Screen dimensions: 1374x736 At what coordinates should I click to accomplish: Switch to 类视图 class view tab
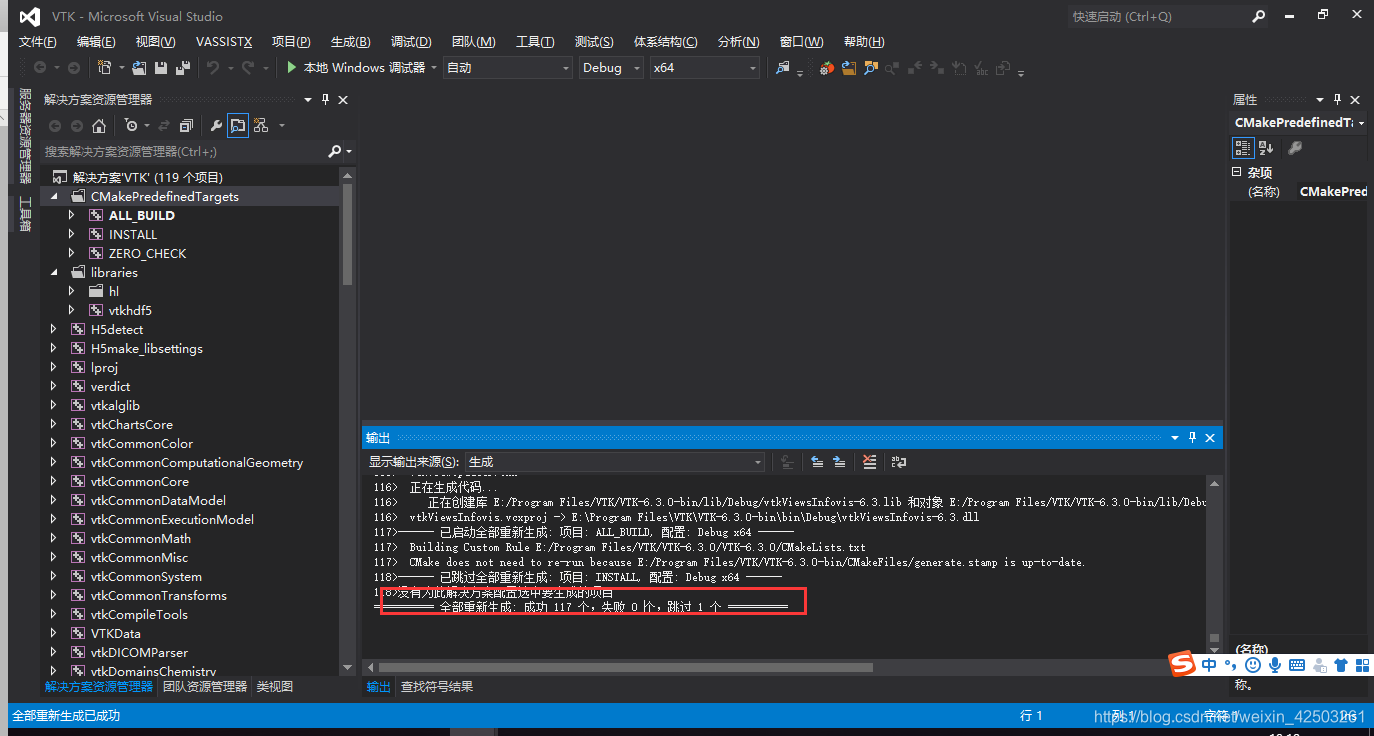click(x=275, y=687)
